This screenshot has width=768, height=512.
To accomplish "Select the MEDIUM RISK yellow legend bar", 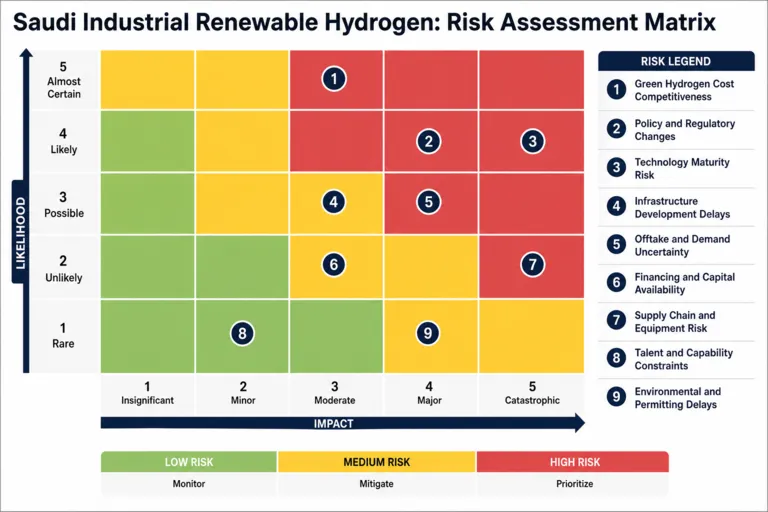I will (377, 462).
